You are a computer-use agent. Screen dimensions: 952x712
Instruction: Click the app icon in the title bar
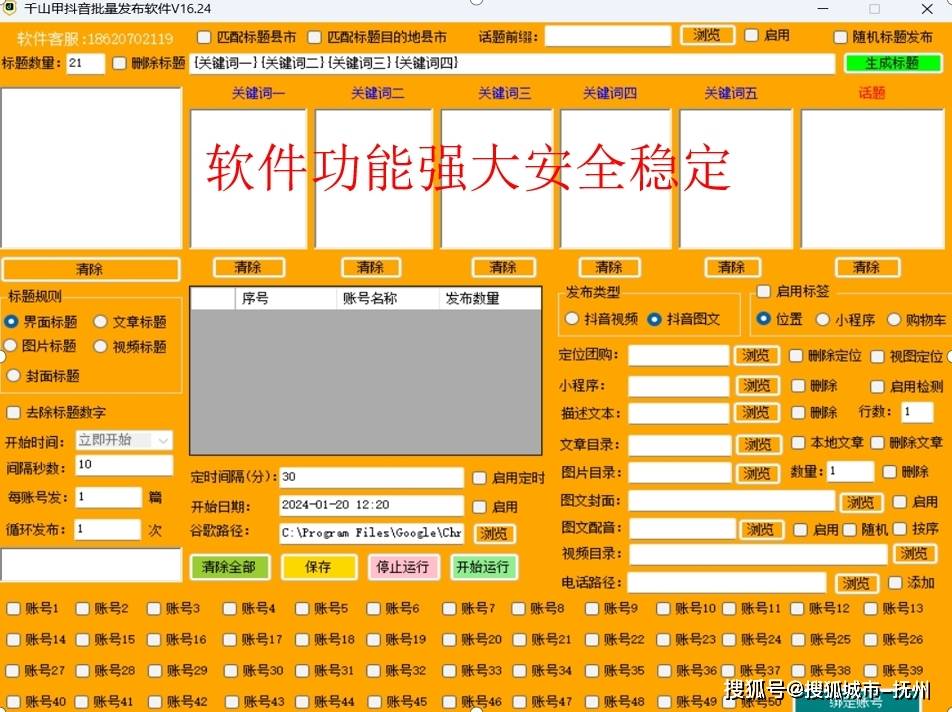[10, 8]
